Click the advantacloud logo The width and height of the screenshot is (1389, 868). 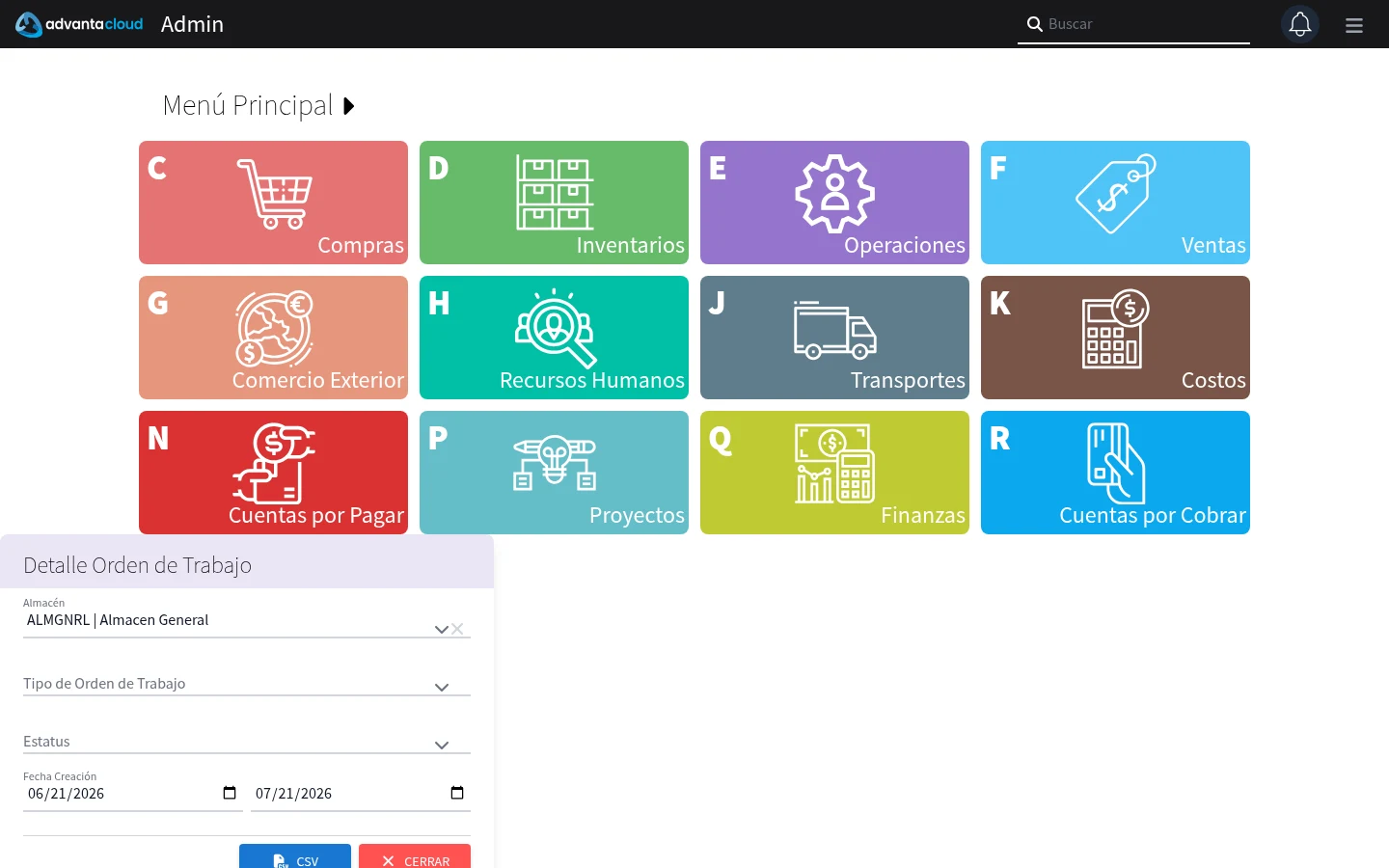point(79,24)
